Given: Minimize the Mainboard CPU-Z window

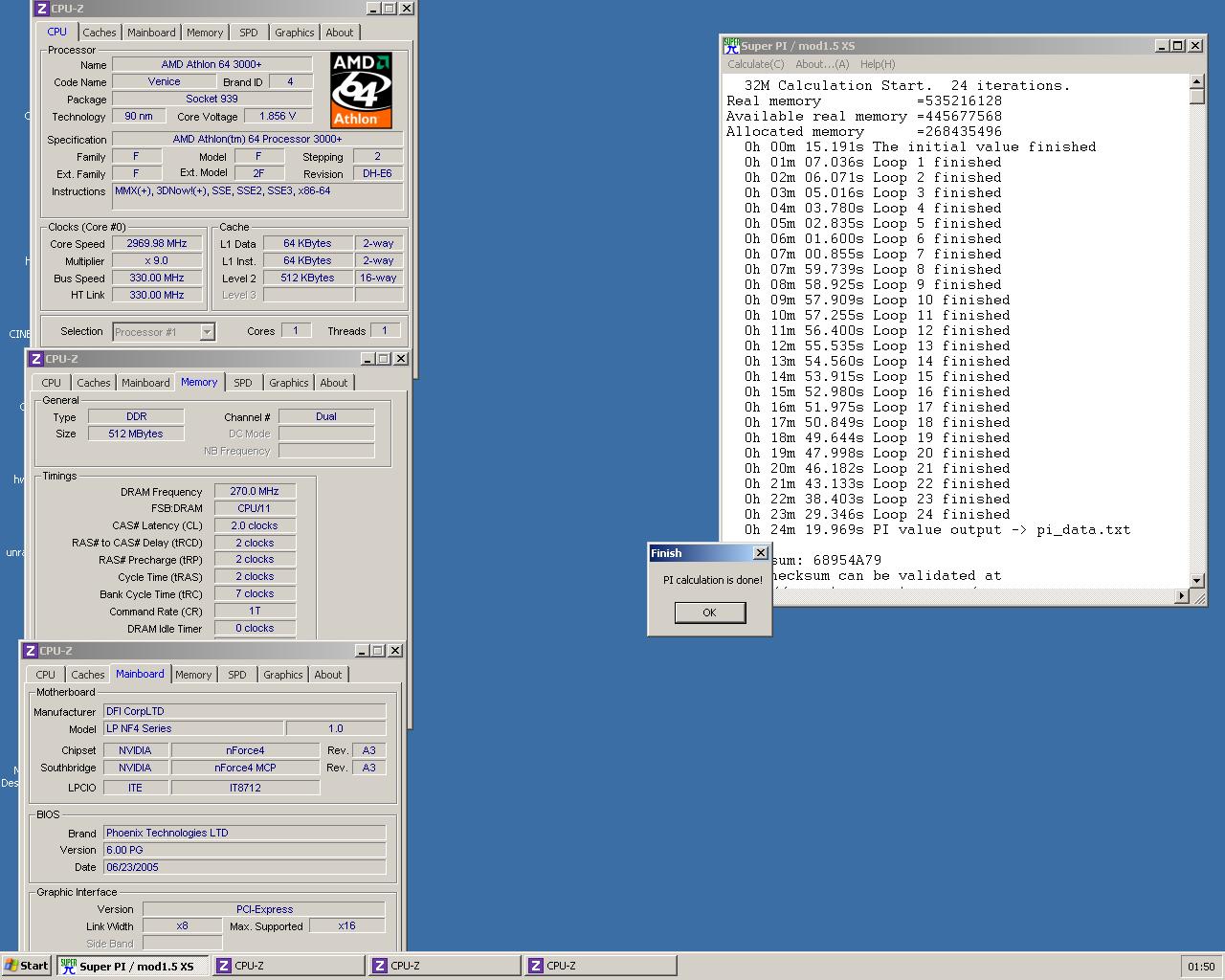Looking at the screenshot, I should click(x=362, y=651).
